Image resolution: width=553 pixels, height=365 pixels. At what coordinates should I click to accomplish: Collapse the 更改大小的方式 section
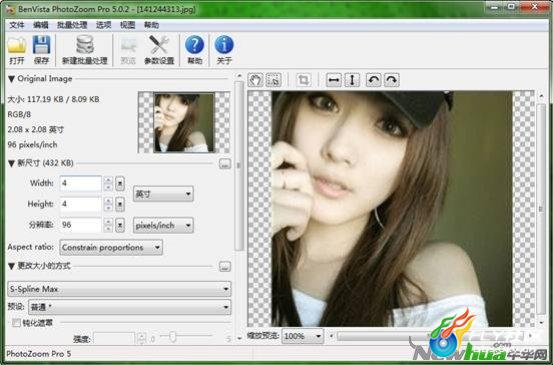click(11, 266)
